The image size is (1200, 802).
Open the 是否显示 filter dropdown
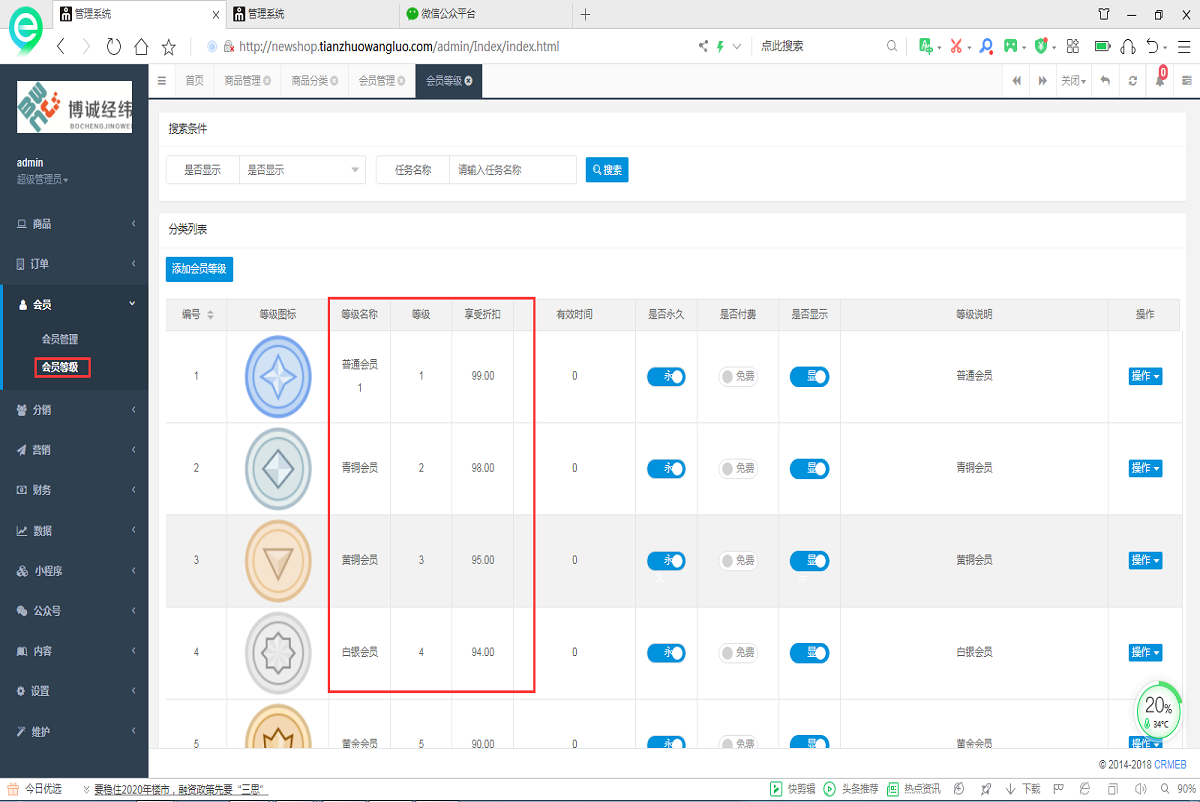tap(302, 170)
